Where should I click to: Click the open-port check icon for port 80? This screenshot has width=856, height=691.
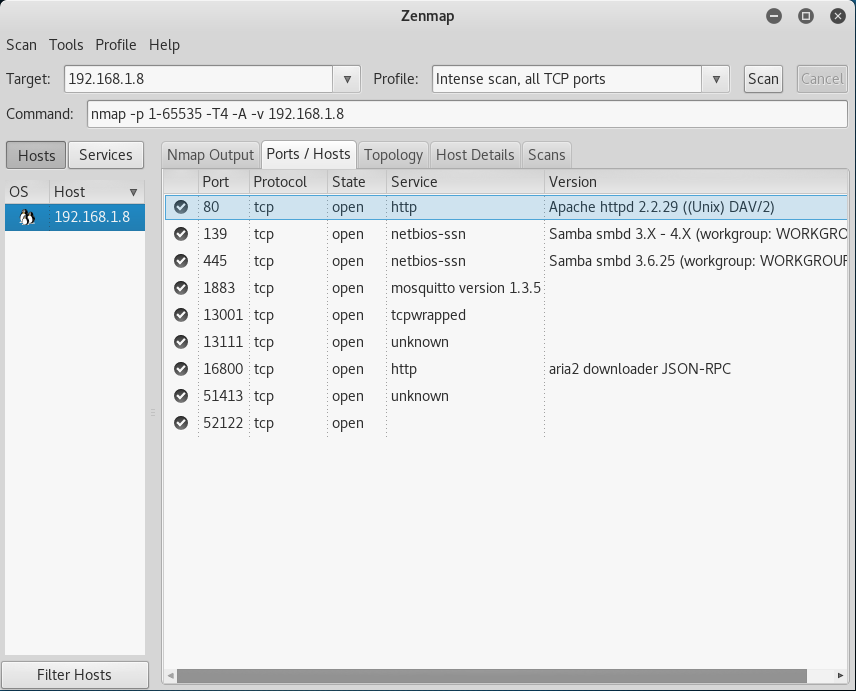(181, 207)
